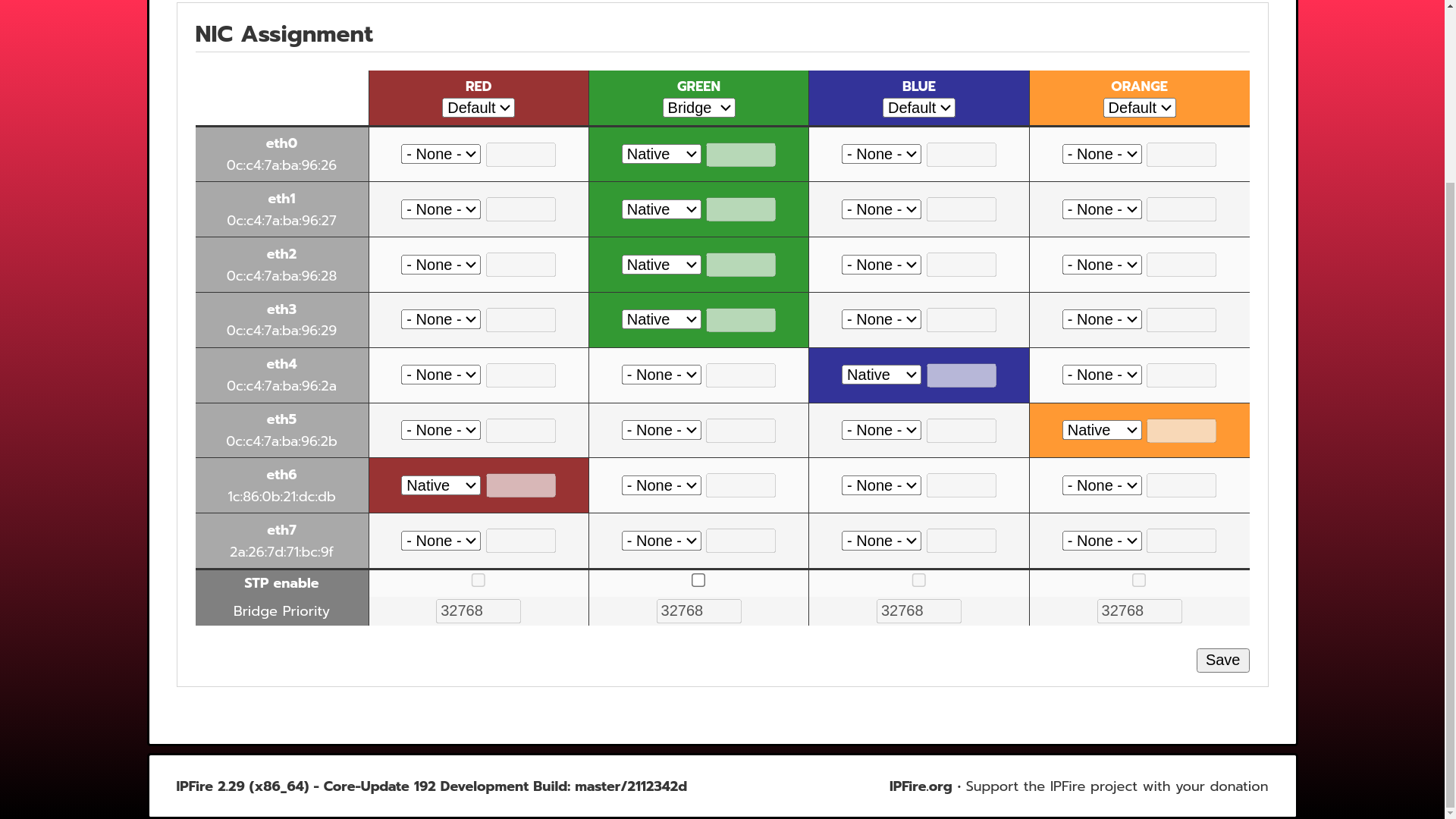Open the GREEN zone Bridge mode dropdown
This screenshot has height=819, width=1456.
click(x=698, y=108)
